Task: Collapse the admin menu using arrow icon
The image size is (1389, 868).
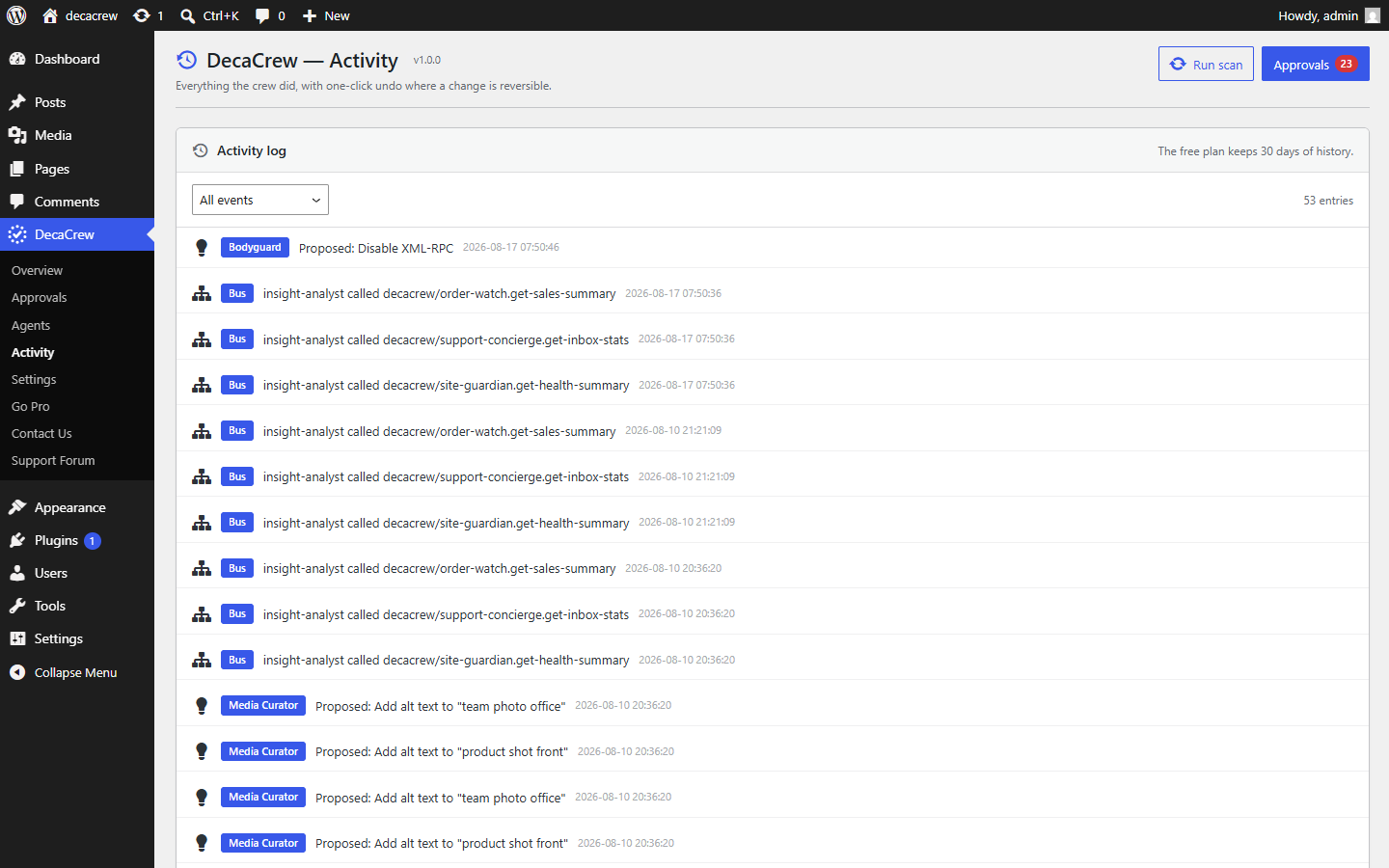Action: (17, 672)
